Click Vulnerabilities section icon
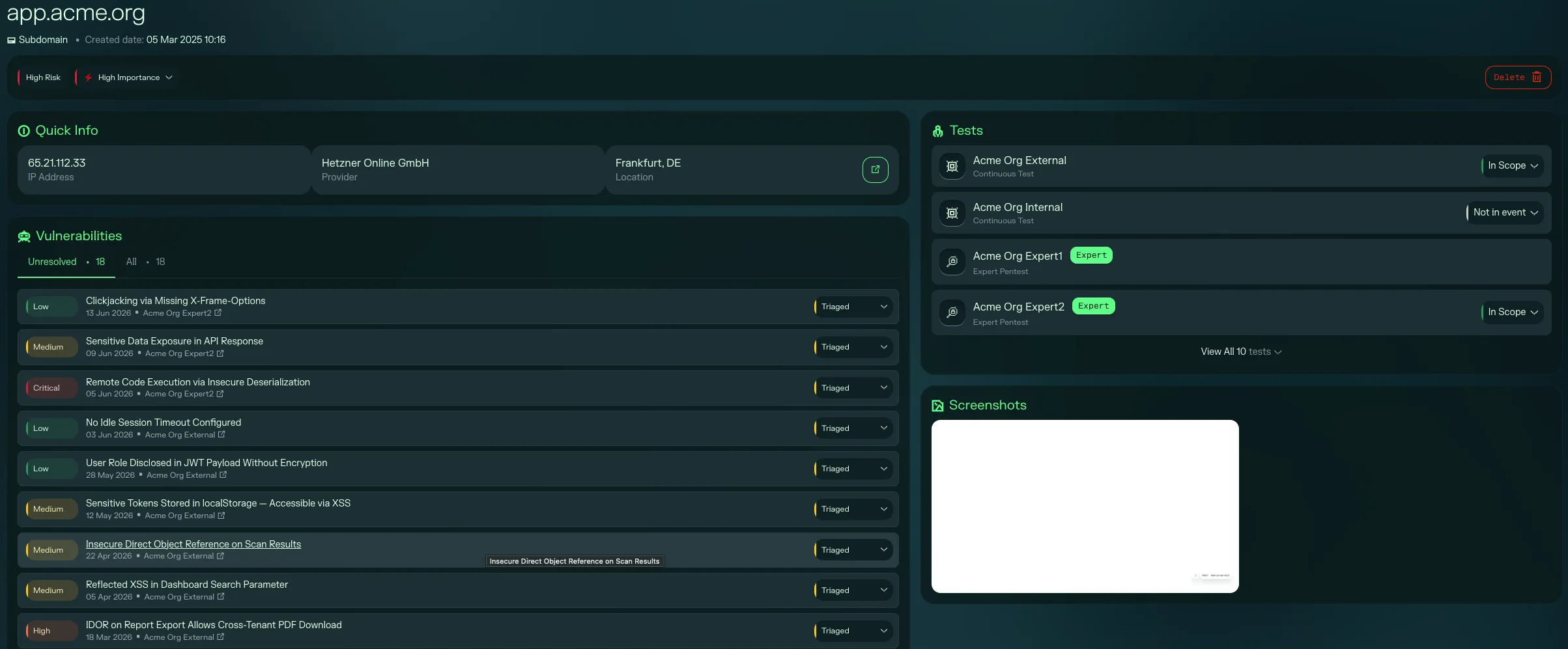The width and height of the screenshot is (1568, 649). [x=24, y=236]
